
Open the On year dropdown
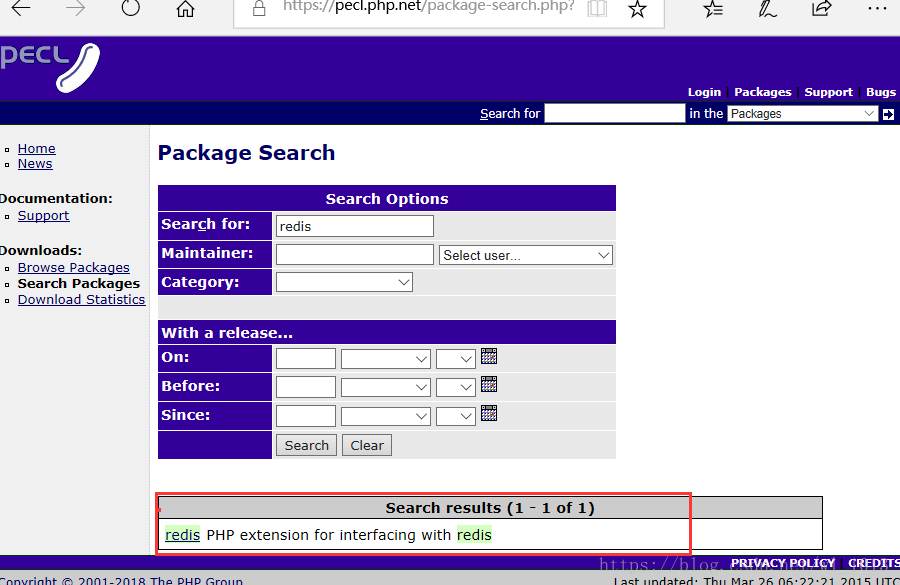[x=456, y=359]
